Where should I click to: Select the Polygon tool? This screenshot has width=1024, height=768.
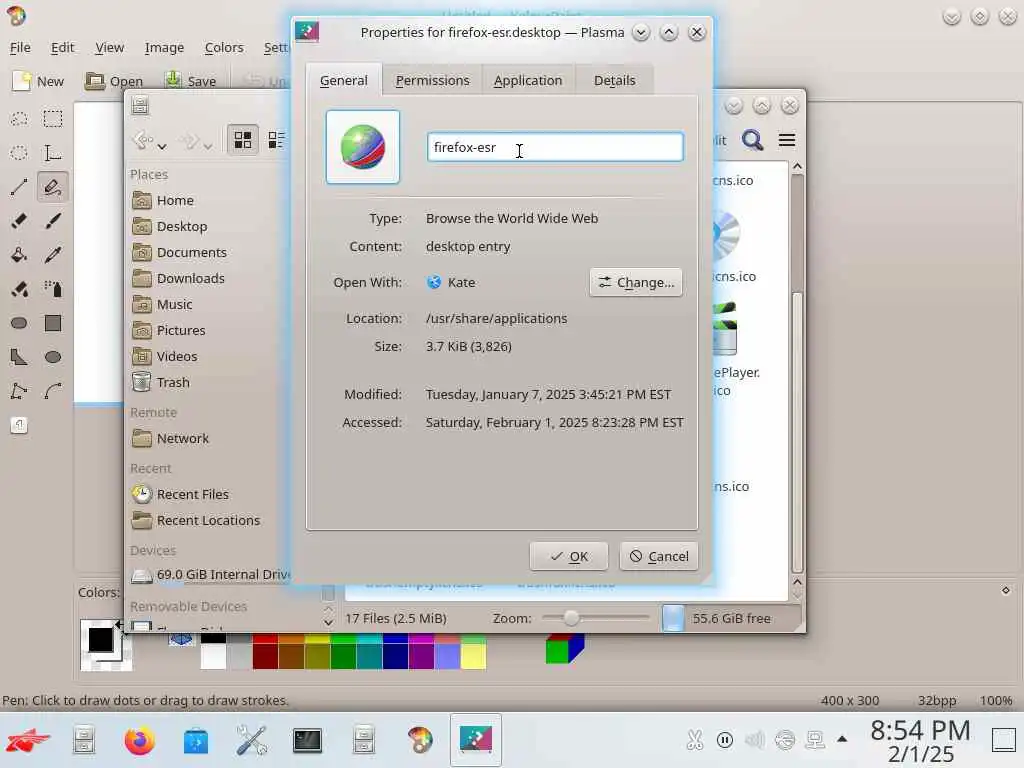[x=19, y=357]
